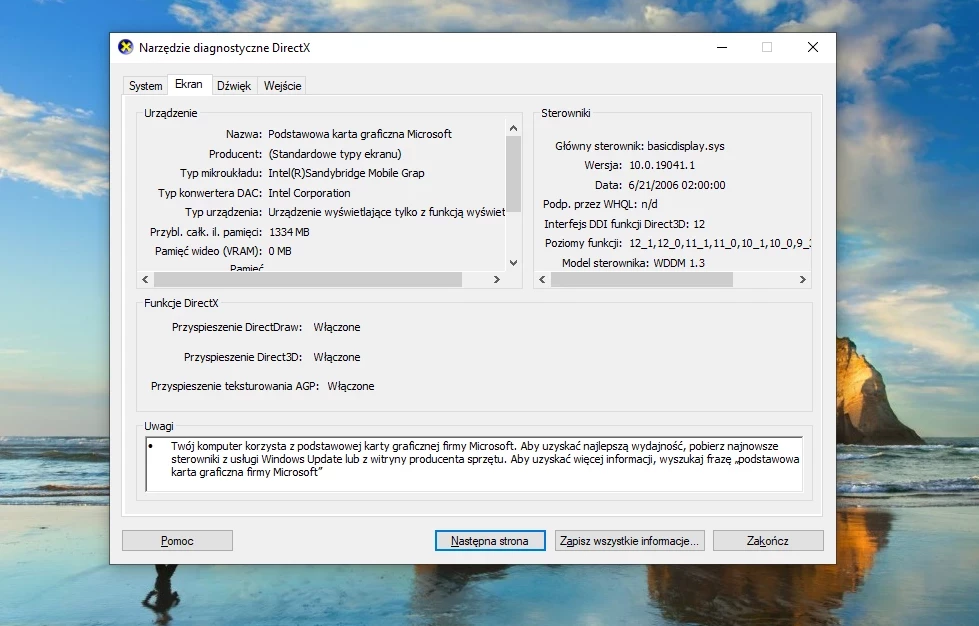Click down arrow of Urządzenie vertical scrollbar
Screen dimensions: 979x626
tap(513, 263)
